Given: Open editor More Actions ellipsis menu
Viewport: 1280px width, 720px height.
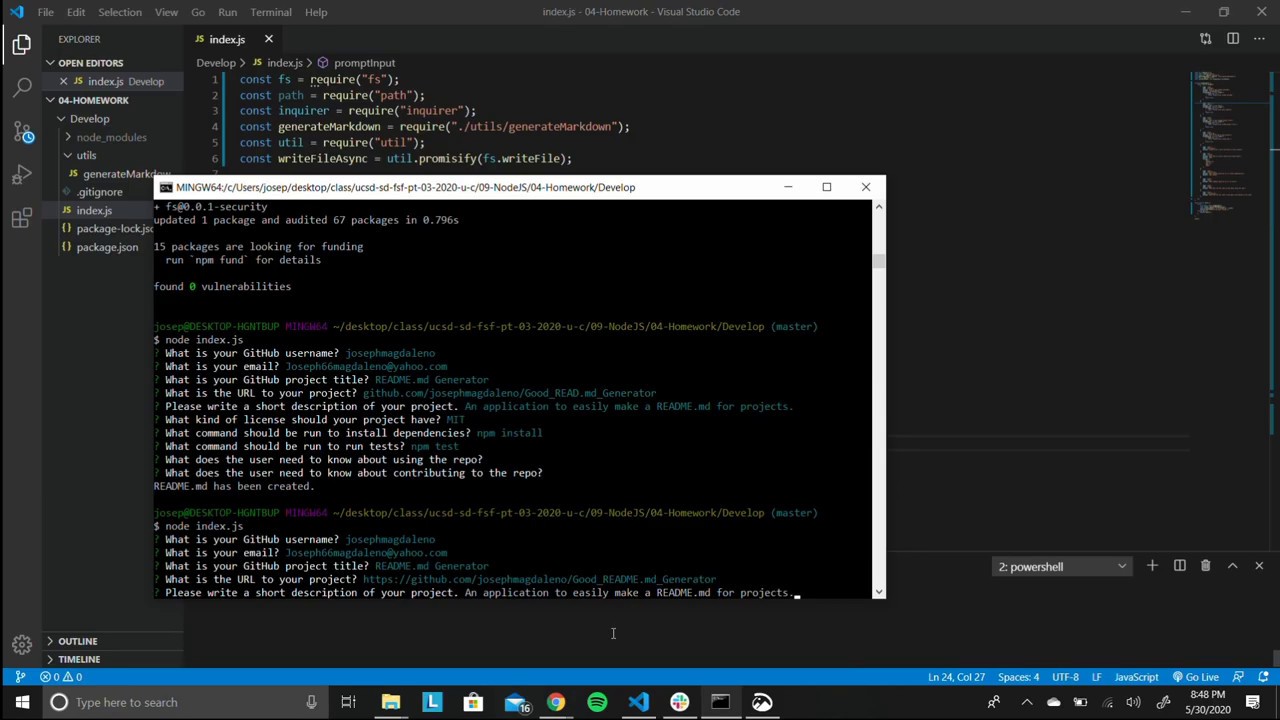Looking at the screenshot, I should click(x=1259, y=39).
